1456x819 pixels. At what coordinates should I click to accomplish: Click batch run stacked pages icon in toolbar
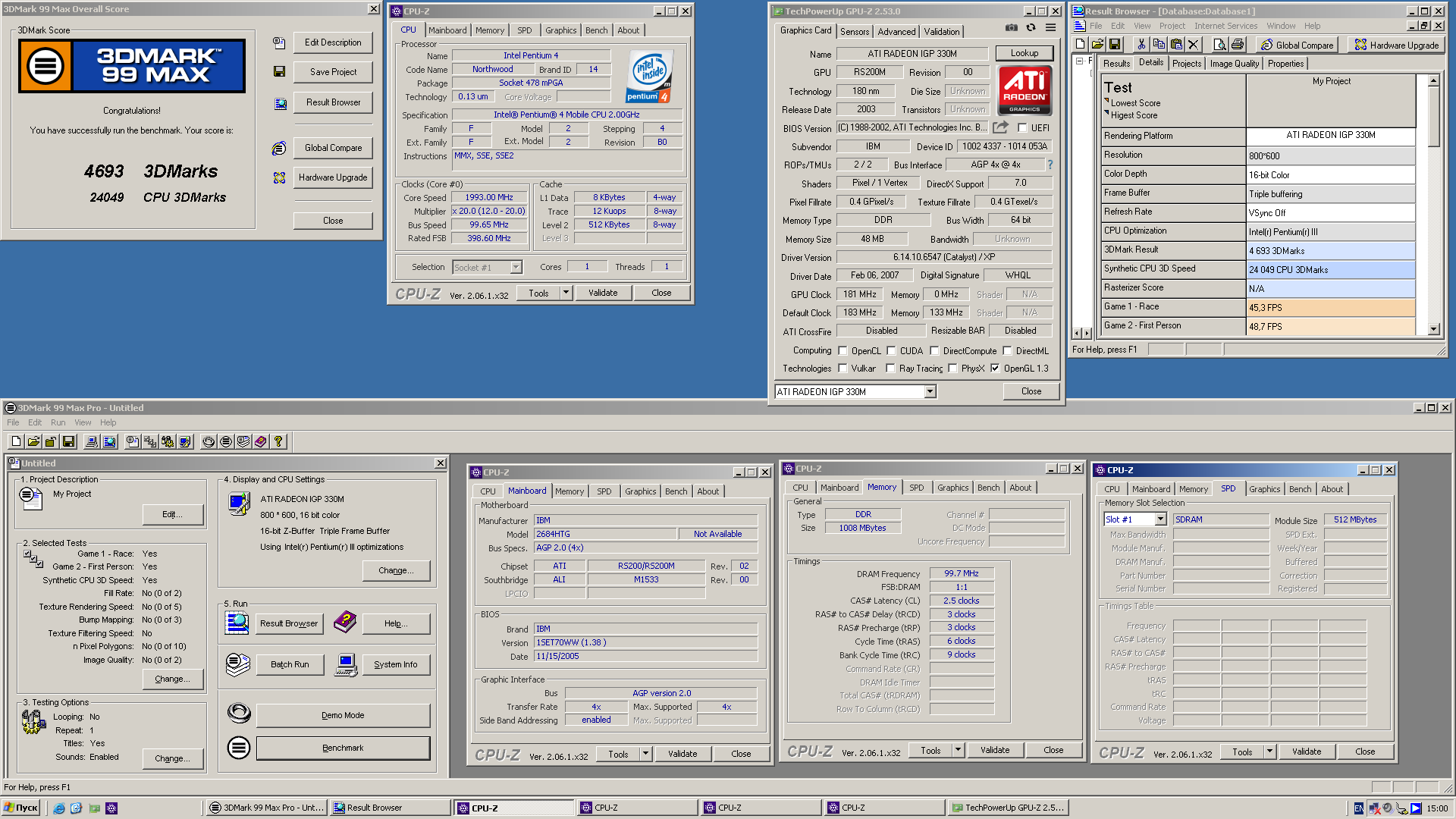click(243, 441)
